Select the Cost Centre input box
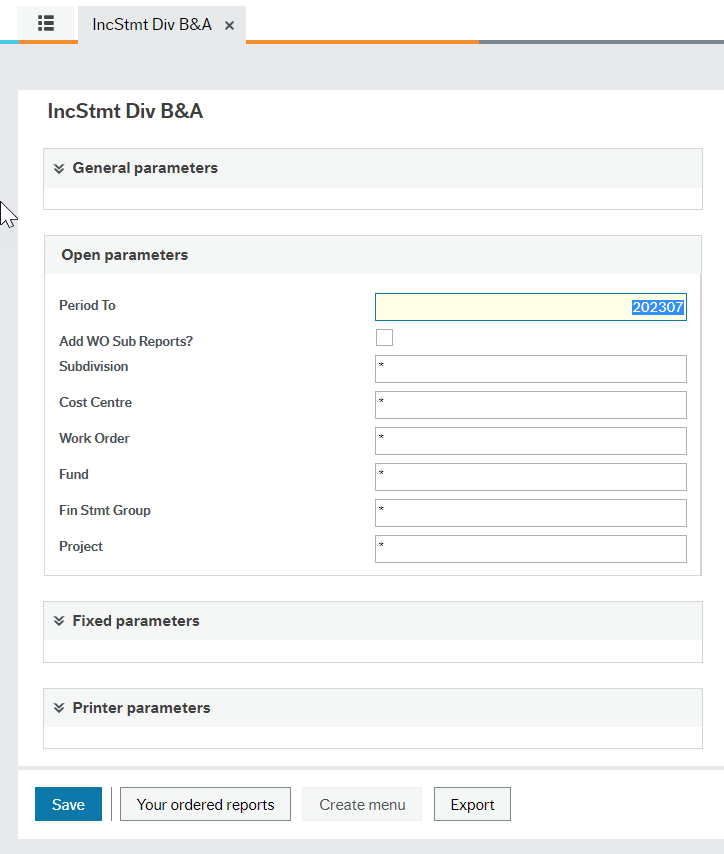 click(x=530, y=405)
